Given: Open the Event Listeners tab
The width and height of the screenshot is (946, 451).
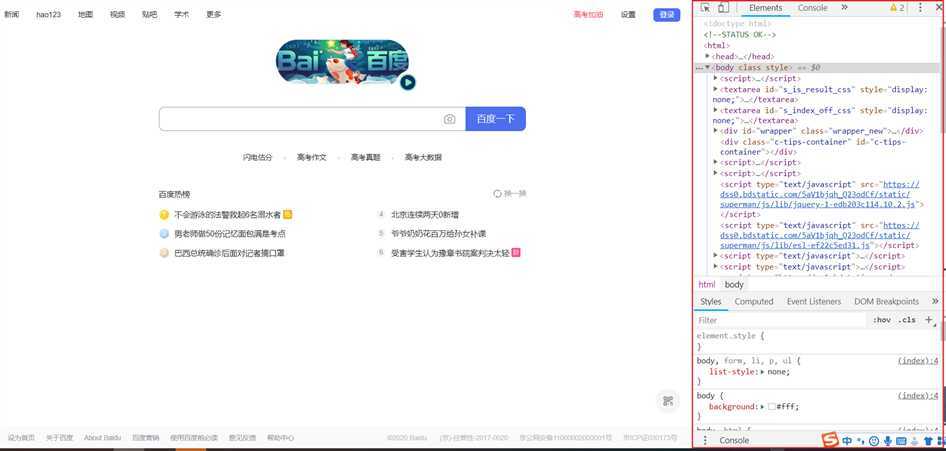Looking at the screenshot, I should (x=813, y=301).
